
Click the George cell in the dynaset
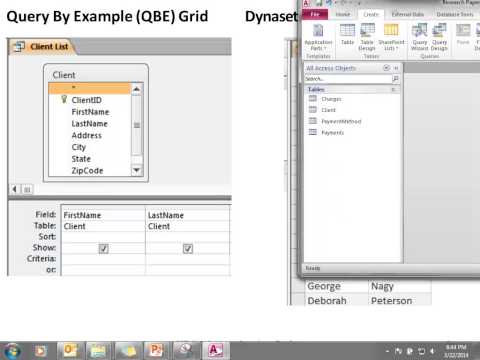coord(336,286)
